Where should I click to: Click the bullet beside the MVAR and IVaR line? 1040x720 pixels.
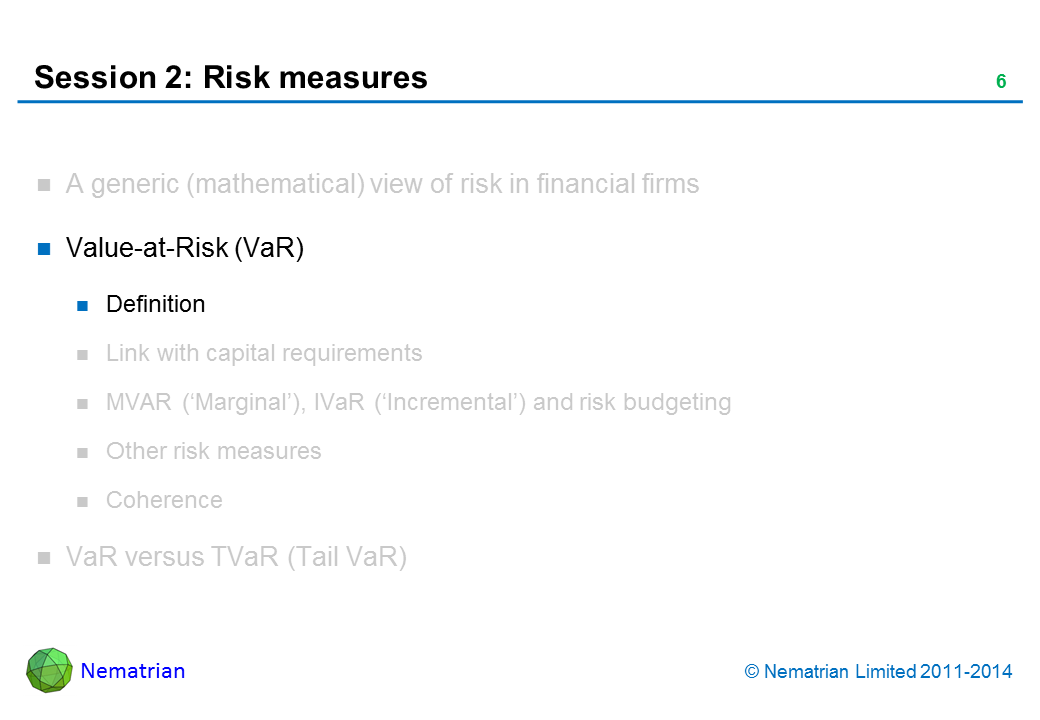click(84, 403)
